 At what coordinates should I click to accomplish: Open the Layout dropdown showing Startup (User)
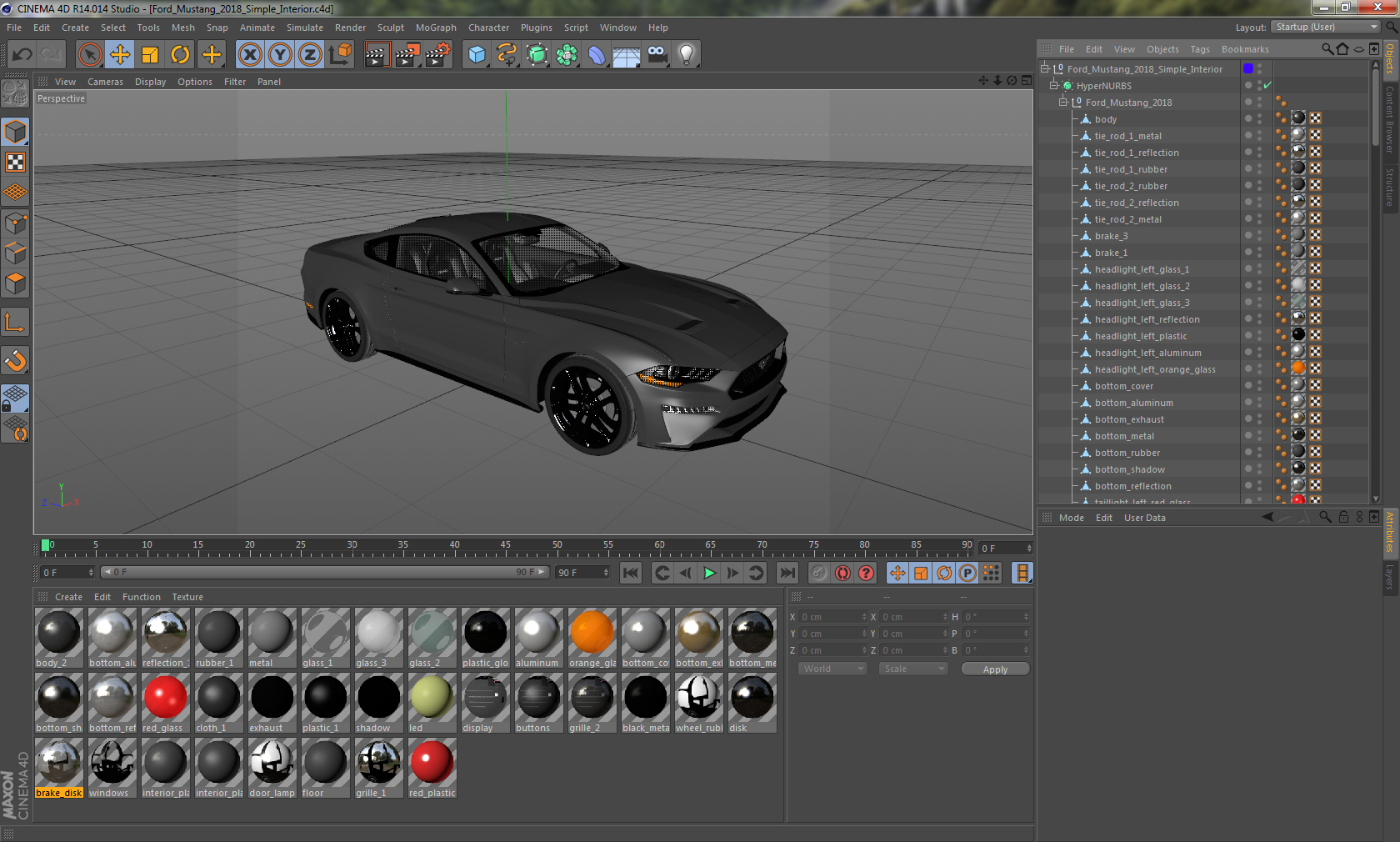point(1327,27)
